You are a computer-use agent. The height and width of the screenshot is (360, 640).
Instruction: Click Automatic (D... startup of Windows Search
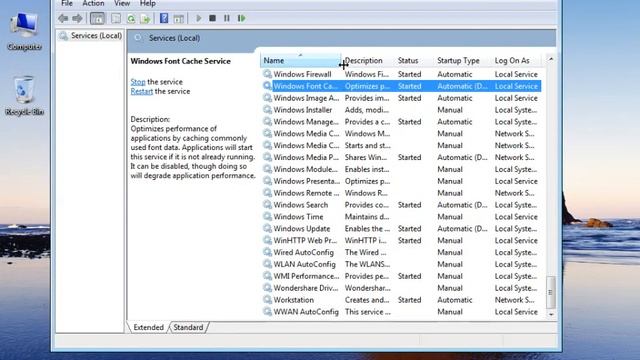(x=462, y=205)
